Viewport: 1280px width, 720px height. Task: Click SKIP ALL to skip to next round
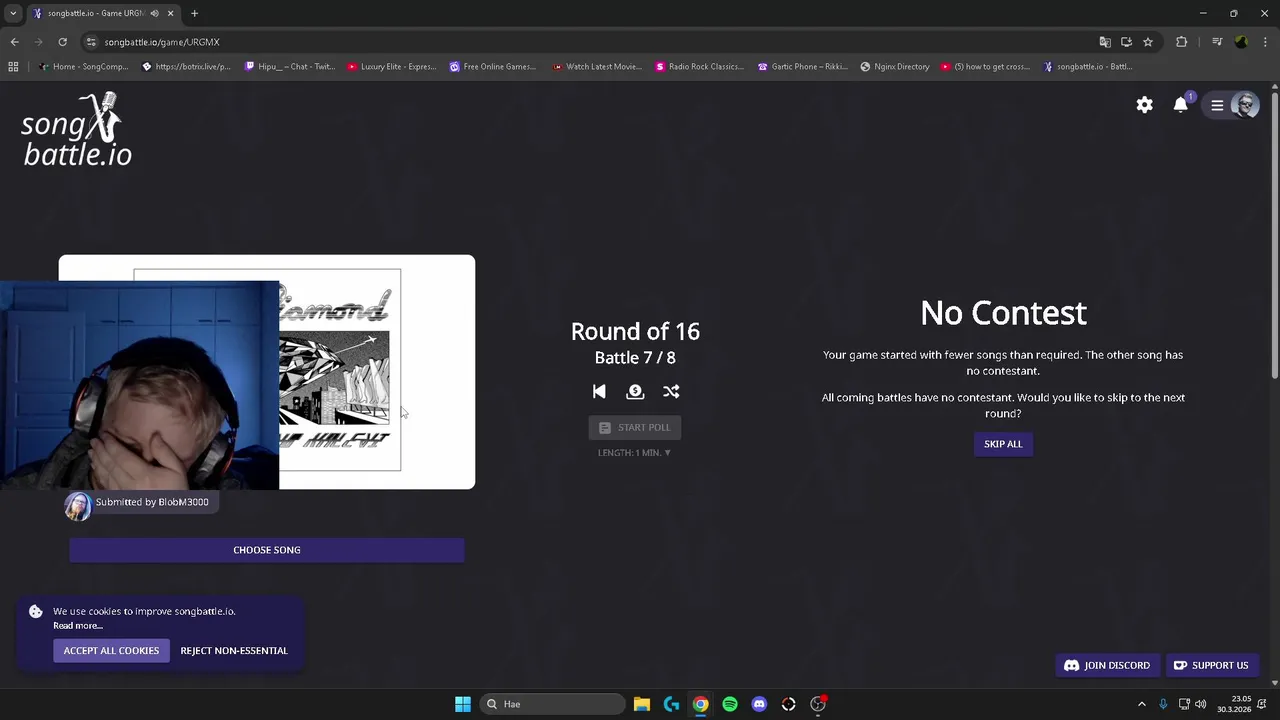coord(1003,444)
